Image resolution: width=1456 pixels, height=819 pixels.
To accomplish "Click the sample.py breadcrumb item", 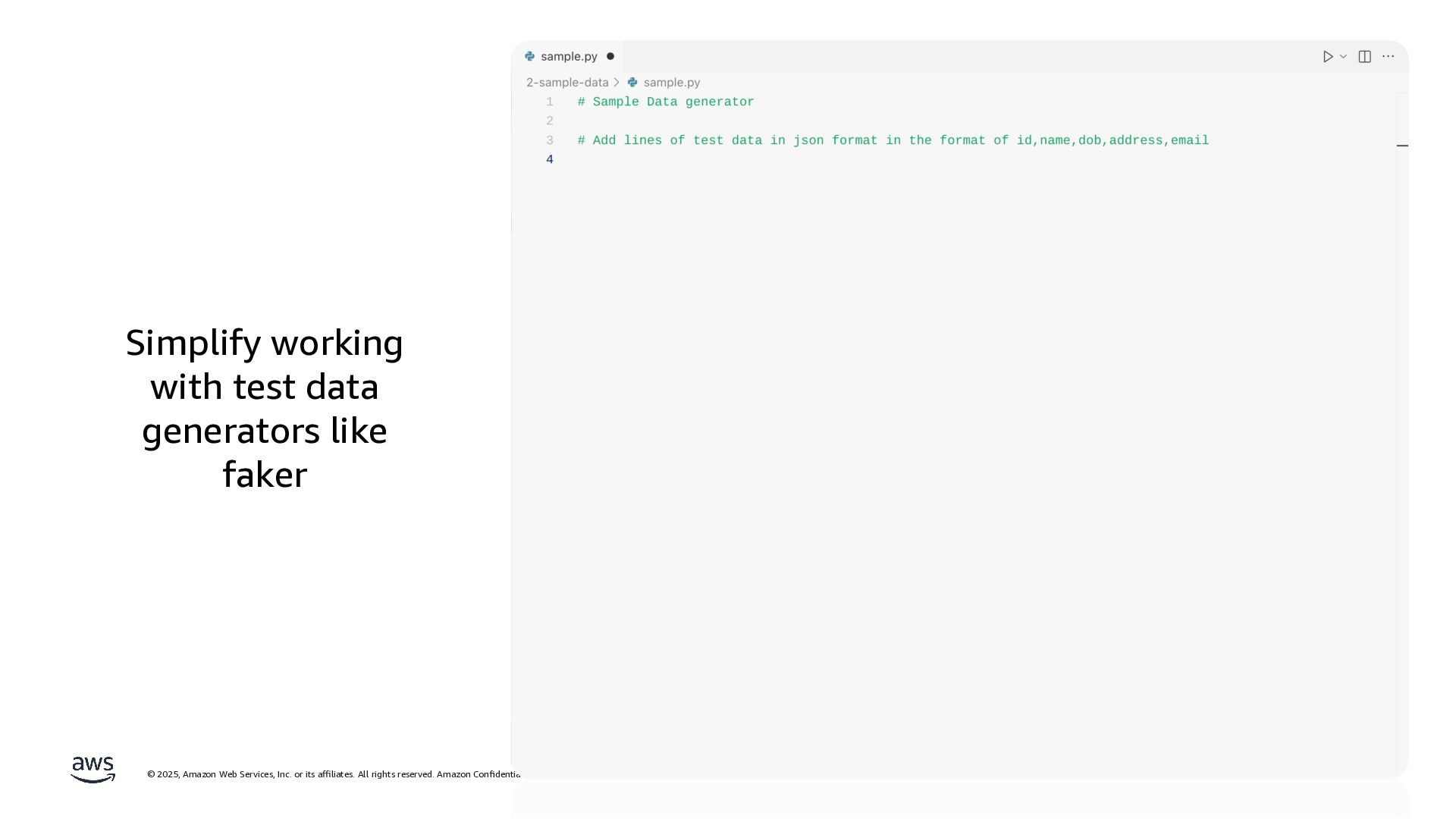I will click(x=671, y=83).
